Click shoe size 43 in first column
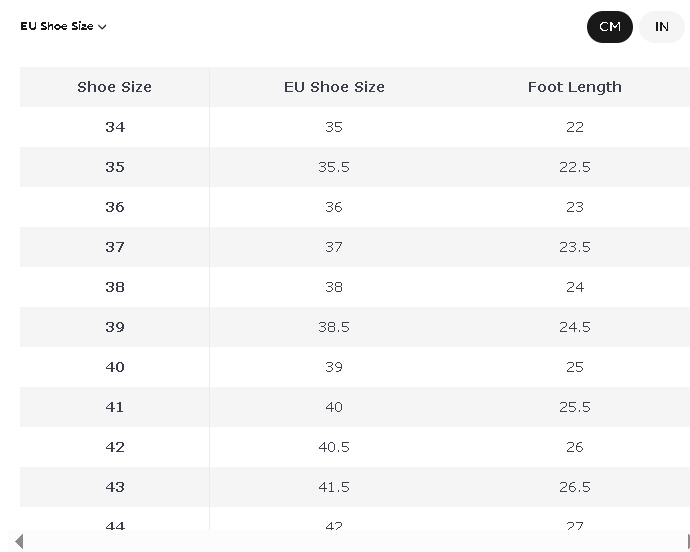 coord(114,487)
